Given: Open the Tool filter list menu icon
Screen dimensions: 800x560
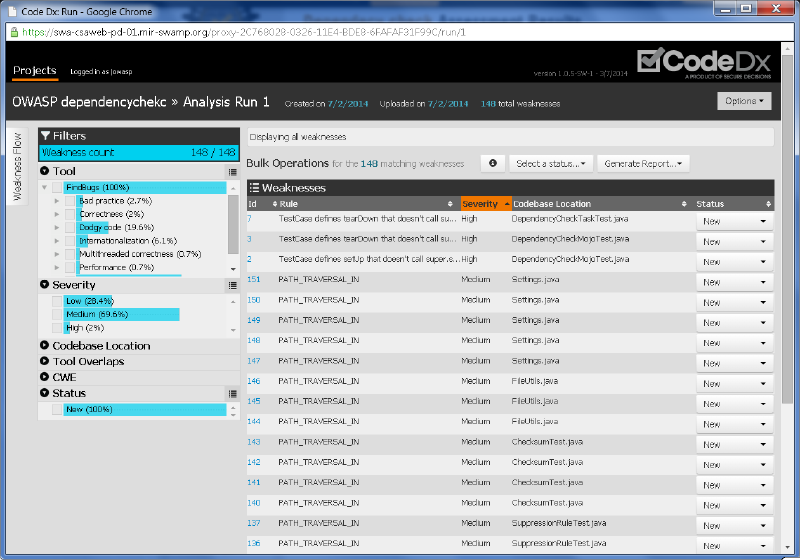Looking at the screenshot, I should click(x=232, y=172).
